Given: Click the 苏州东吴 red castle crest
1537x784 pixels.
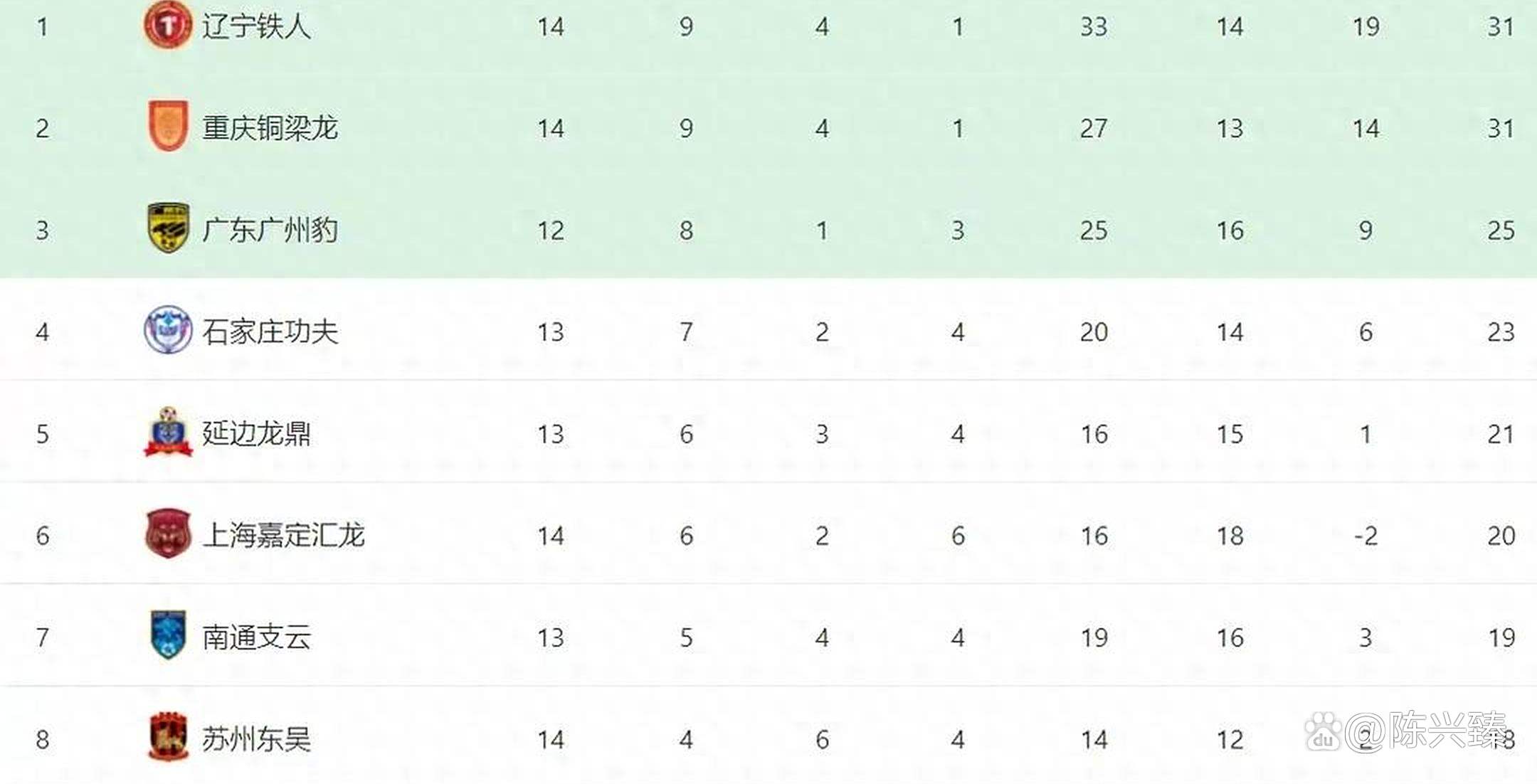Looking at the screenshot, I should (x=169, y=737).
